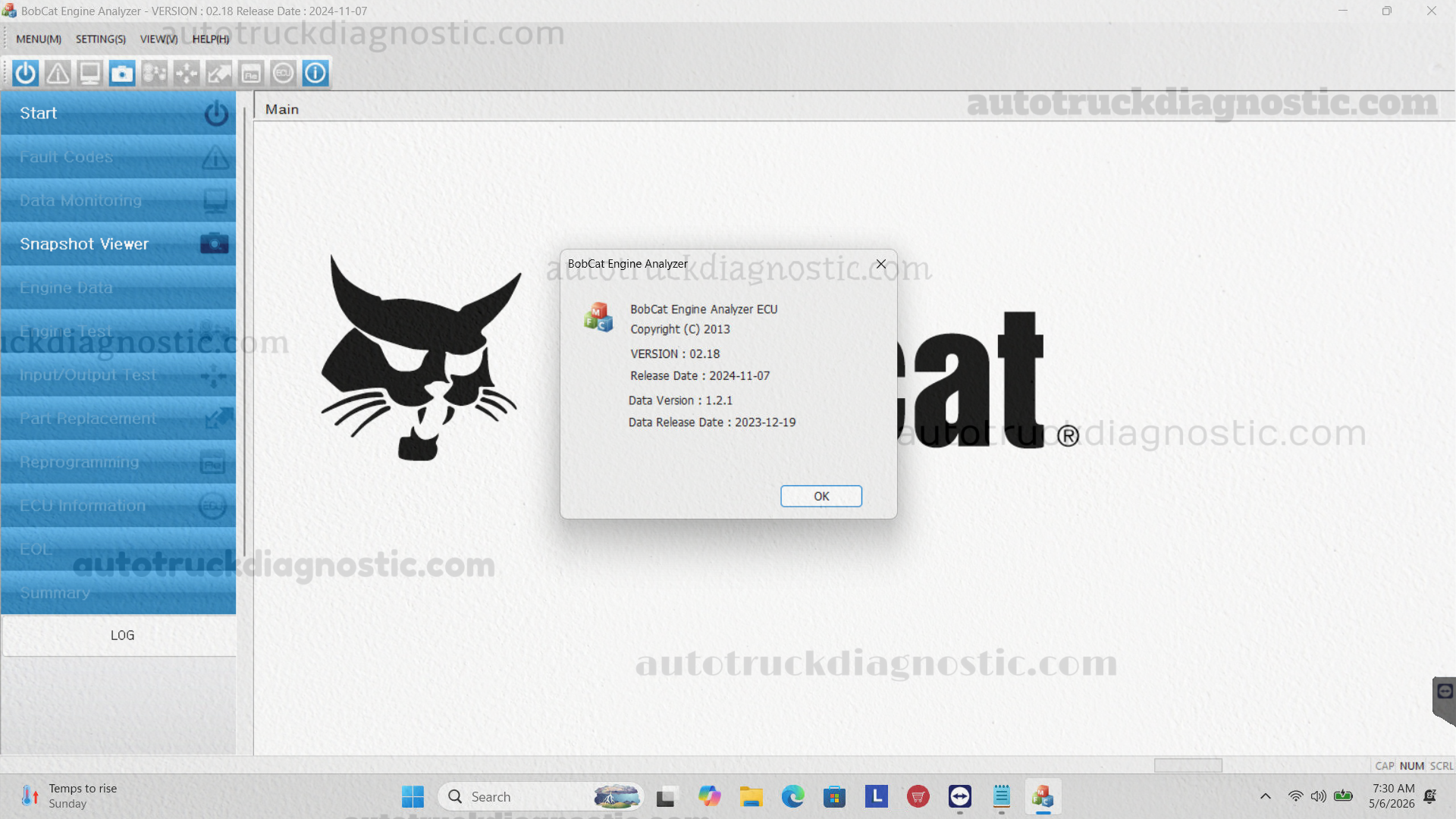Click the About info toolbar icon
Screen dimensions: 1456x819
(315, 73)
